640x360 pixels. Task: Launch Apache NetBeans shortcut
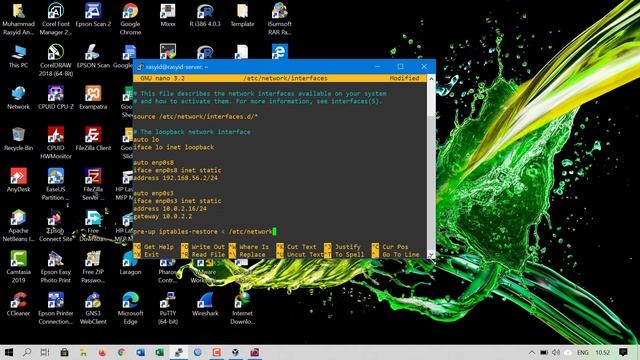coord(18,225)
